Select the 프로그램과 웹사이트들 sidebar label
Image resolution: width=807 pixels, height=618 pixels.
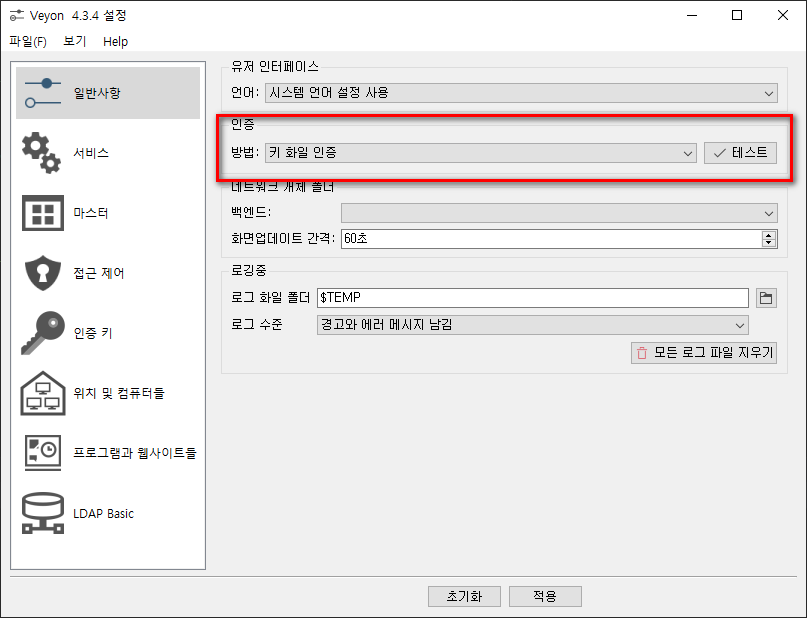135,453
